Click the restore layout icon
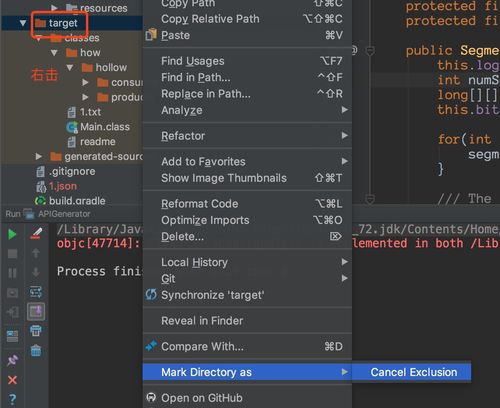 [x=12, y=336]
